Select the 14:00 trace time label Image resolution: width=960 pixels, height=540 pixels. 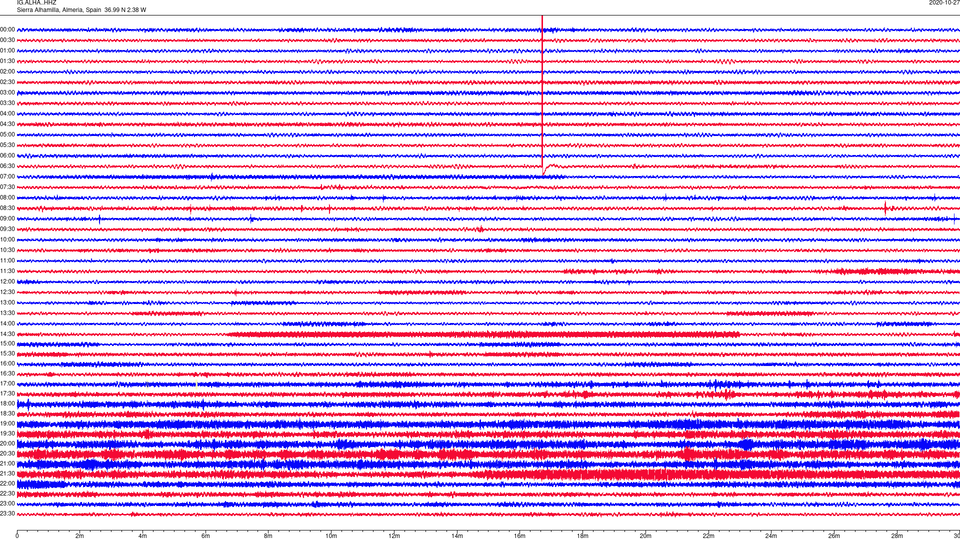[7, 323]
